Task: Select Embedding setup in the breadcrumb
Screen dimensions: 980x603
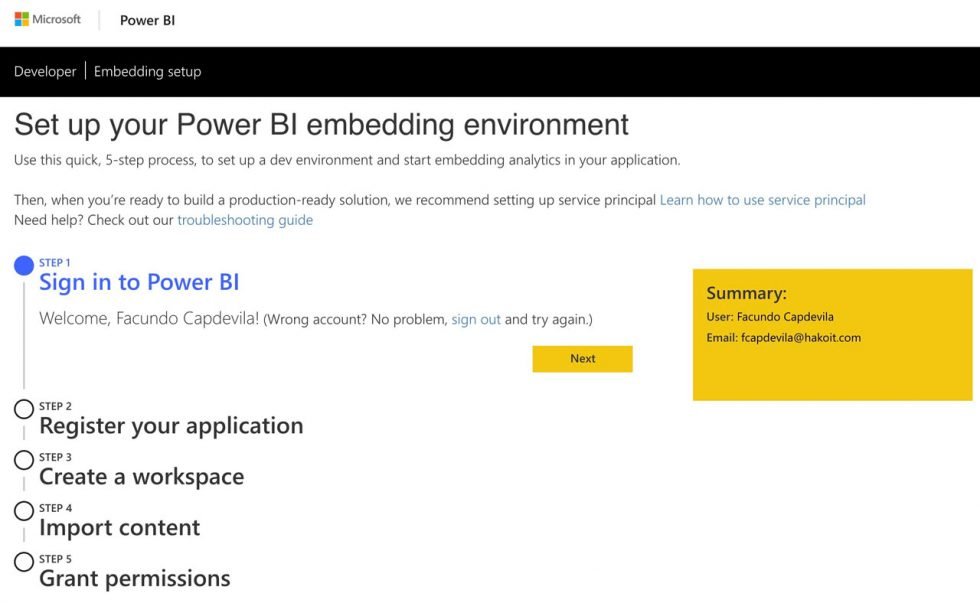Action: pyautogui.click(x=147, y=72)
